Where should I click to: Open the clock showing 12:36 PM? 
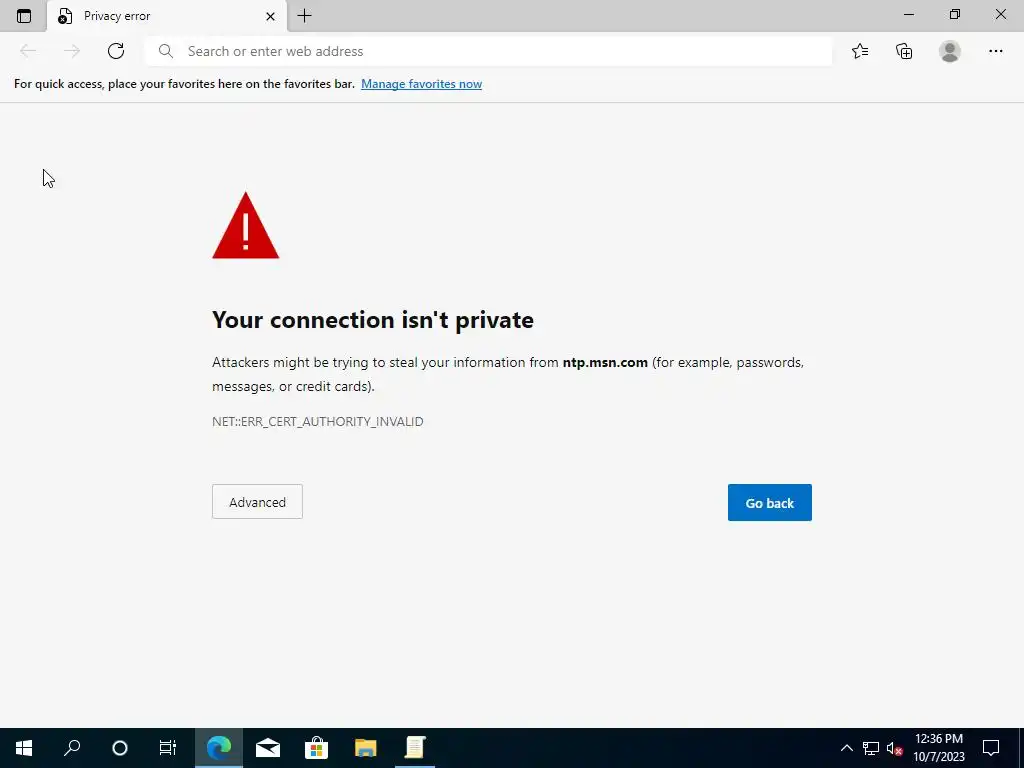coord(938,748)
